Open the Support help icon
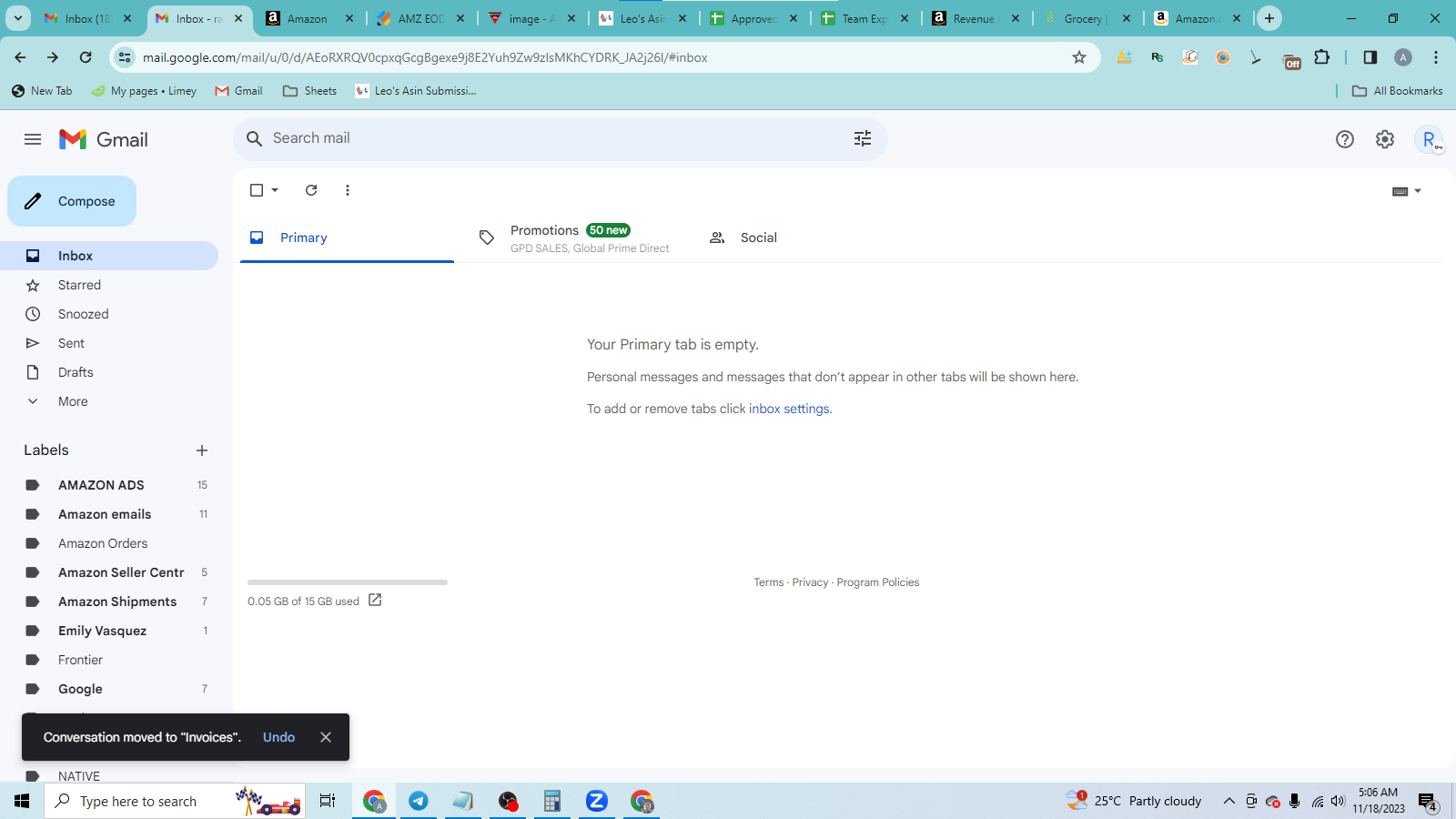The width and height of the screenshot is (1456, 819). pos(1345,139)
